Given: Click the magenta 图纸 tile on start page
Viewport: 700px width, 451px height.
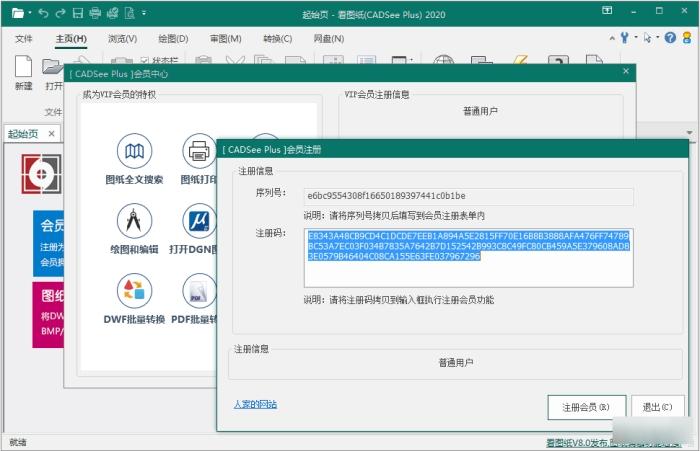Looking at the screenshot, I should [48, 314].
